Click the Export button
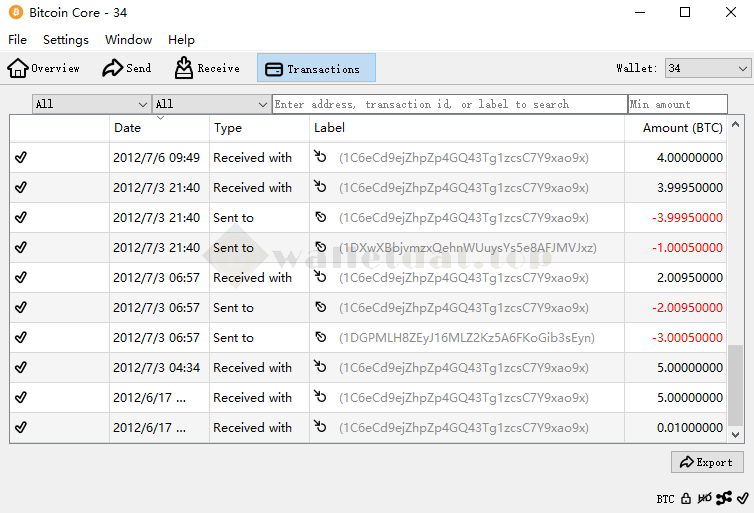The image size is (754, 513). click(x=707, y=462)
